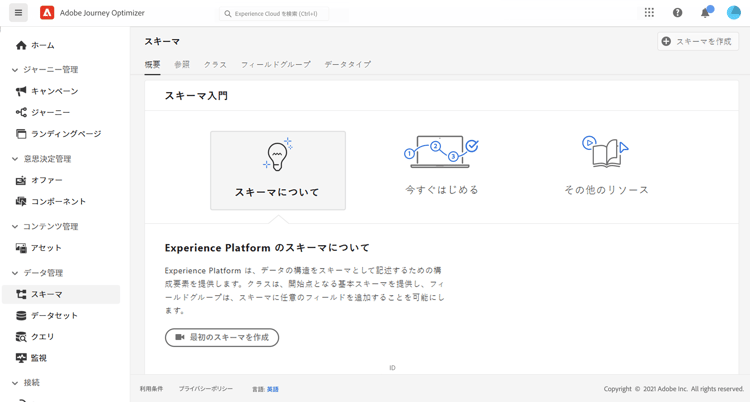Click the laptop steps icon above 今すぐはじめる
This screenshot has height=402, width=750.
pos(441,152)
